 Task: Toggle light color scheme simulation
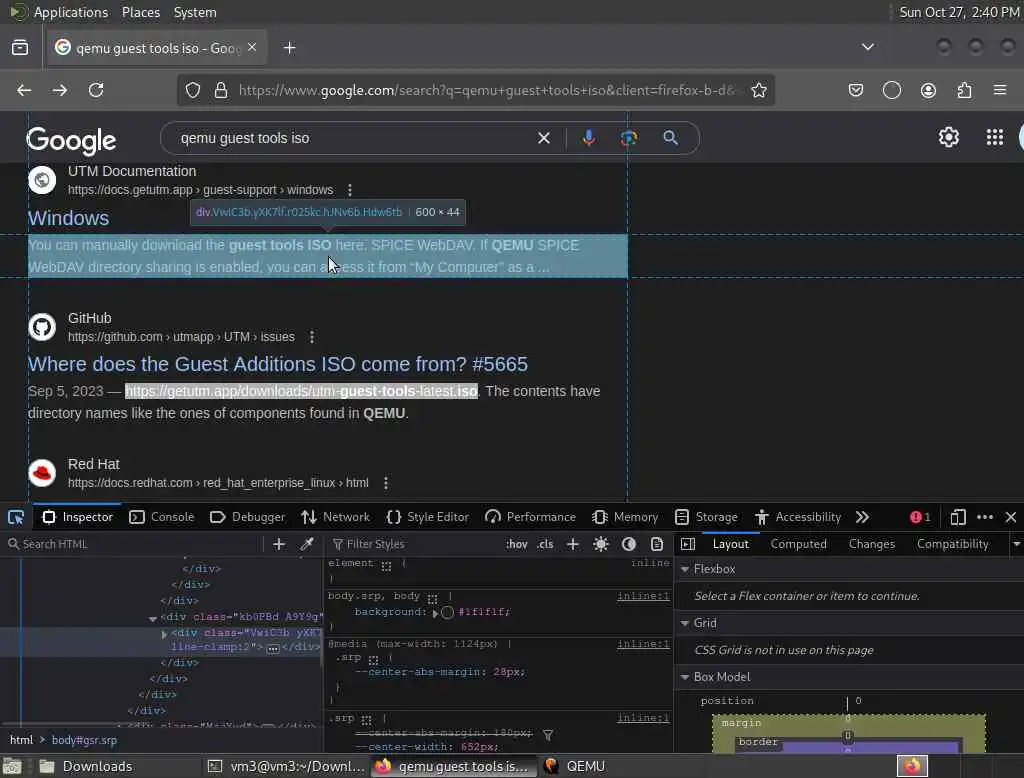tap(601, 544)
